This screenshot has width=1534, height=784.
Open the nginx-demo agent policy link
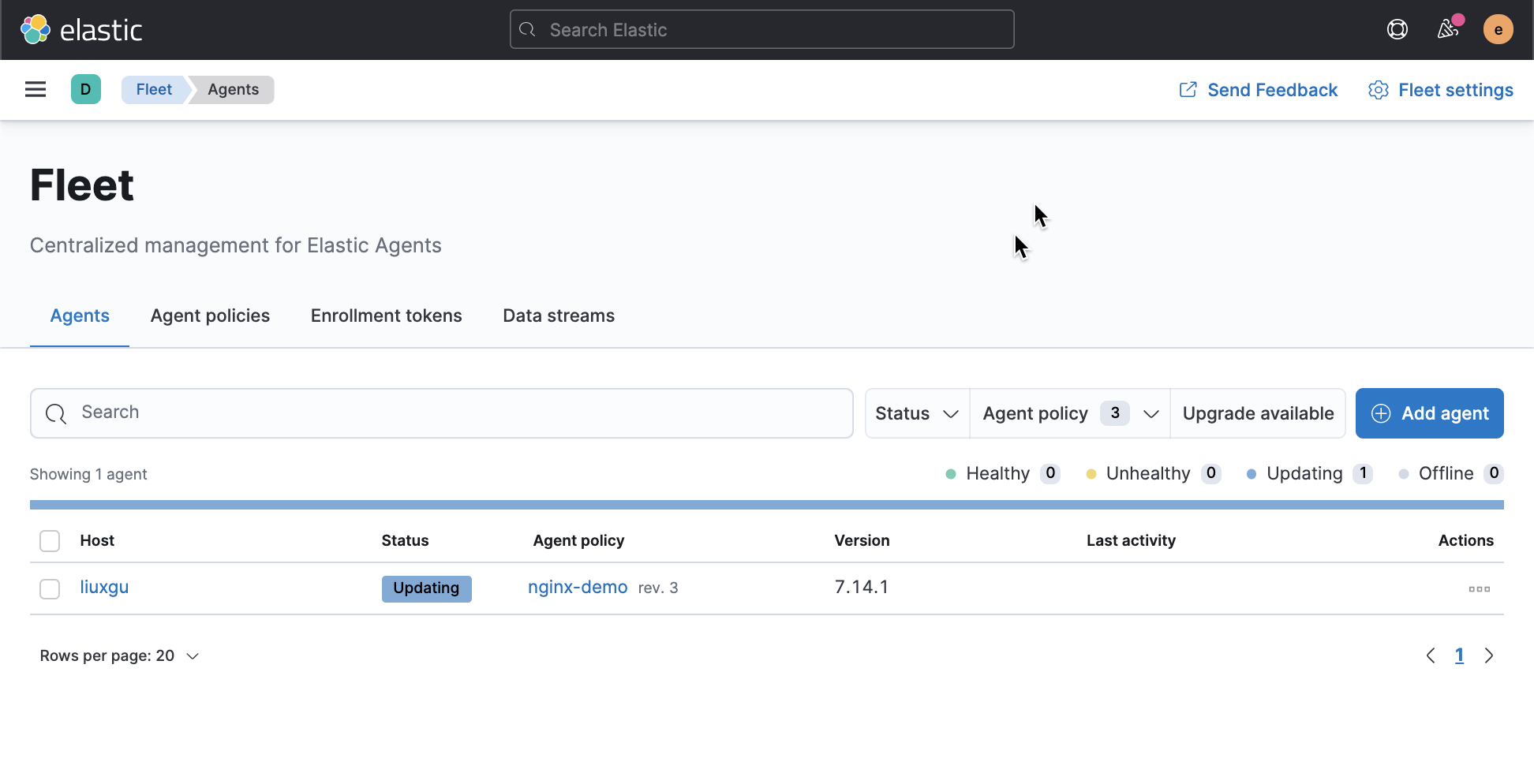tap(578, 587)
